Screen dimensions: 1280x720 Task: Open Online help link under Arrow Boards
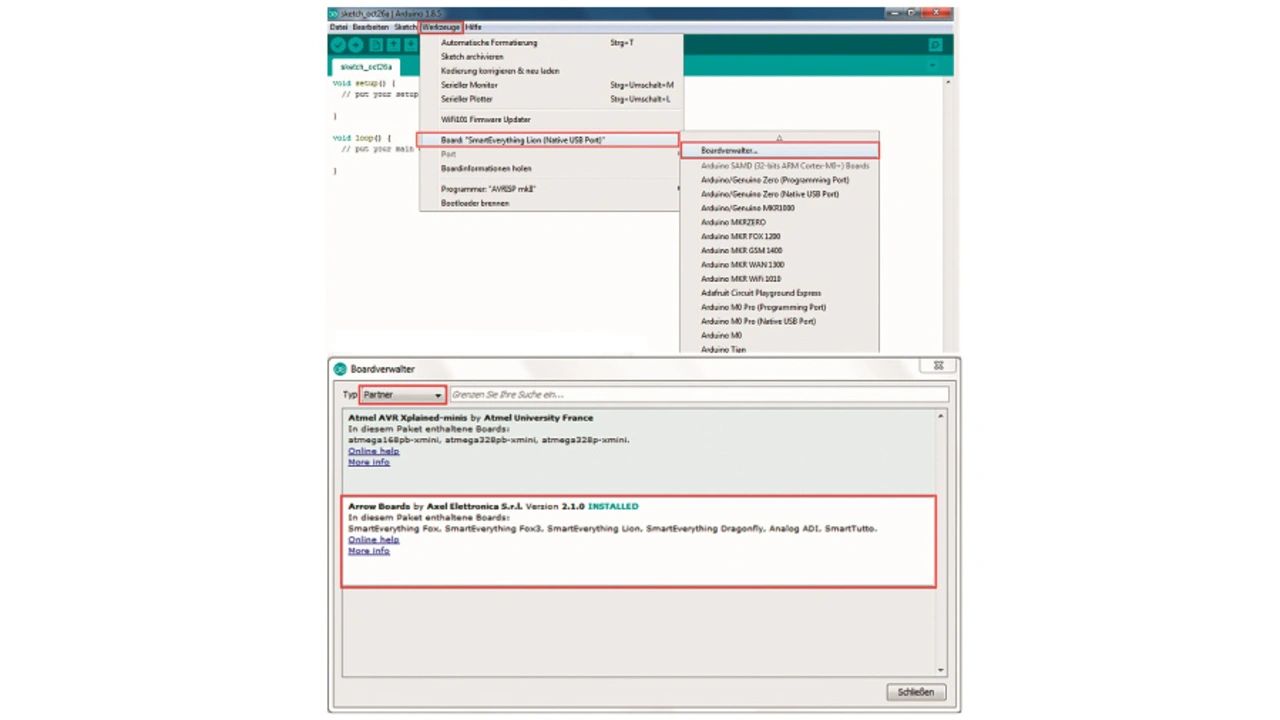pyautogui.click(x=373, y=540)
